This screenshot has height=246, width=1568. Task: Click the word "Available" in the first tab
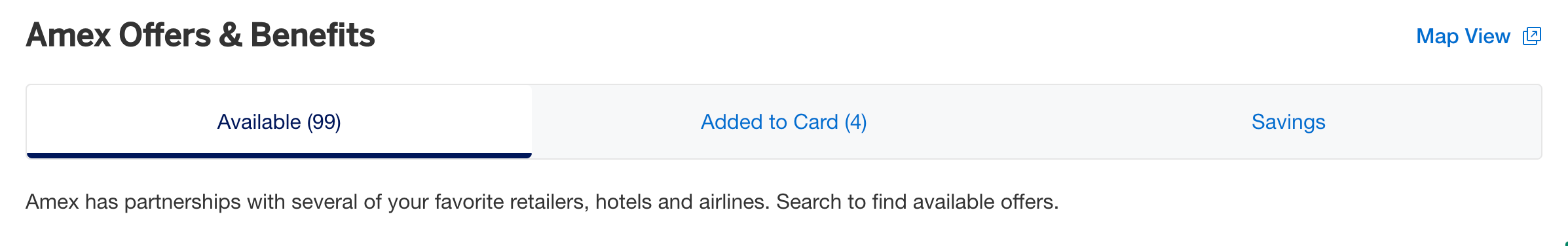(259, 122)
